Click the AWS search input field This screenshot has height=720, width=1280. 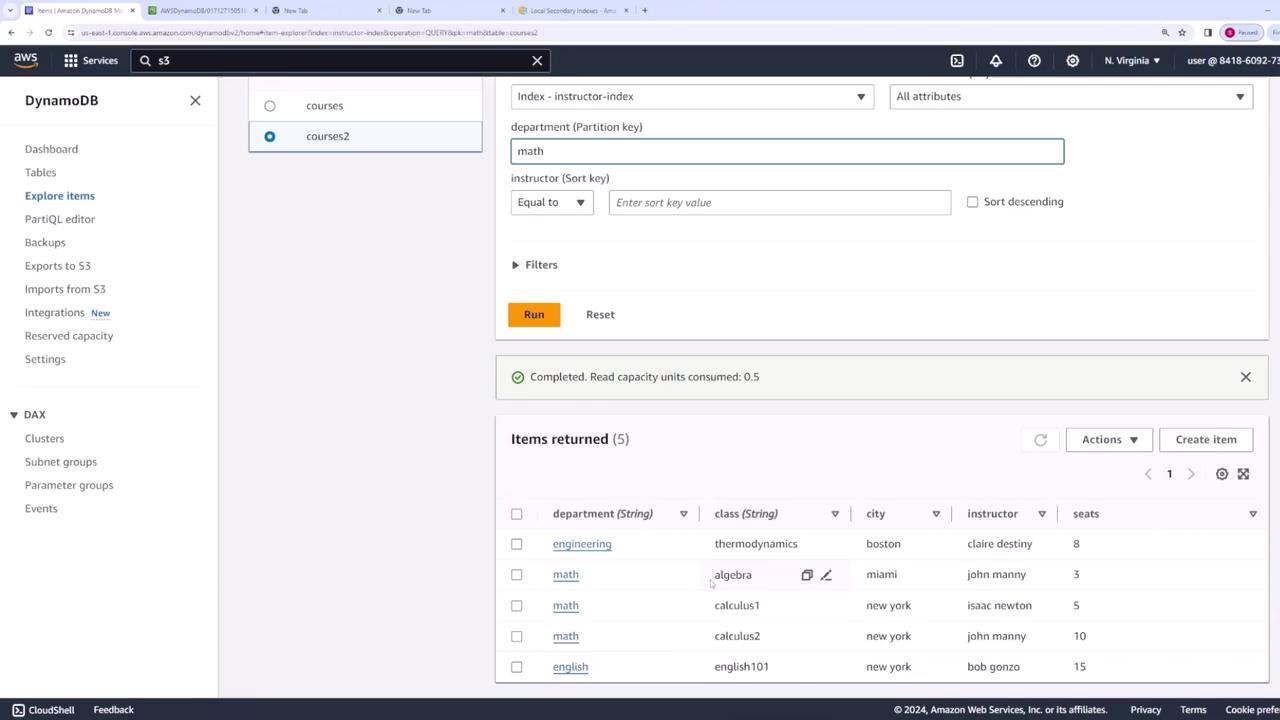pyautogui.click(x=340, y=60)
